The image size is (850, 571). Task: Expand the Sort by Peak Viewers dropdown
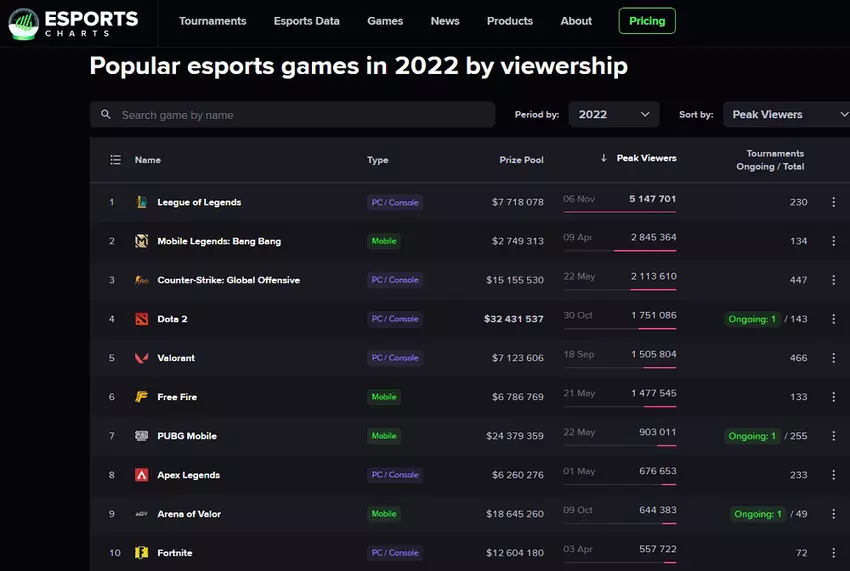point(785,115)
